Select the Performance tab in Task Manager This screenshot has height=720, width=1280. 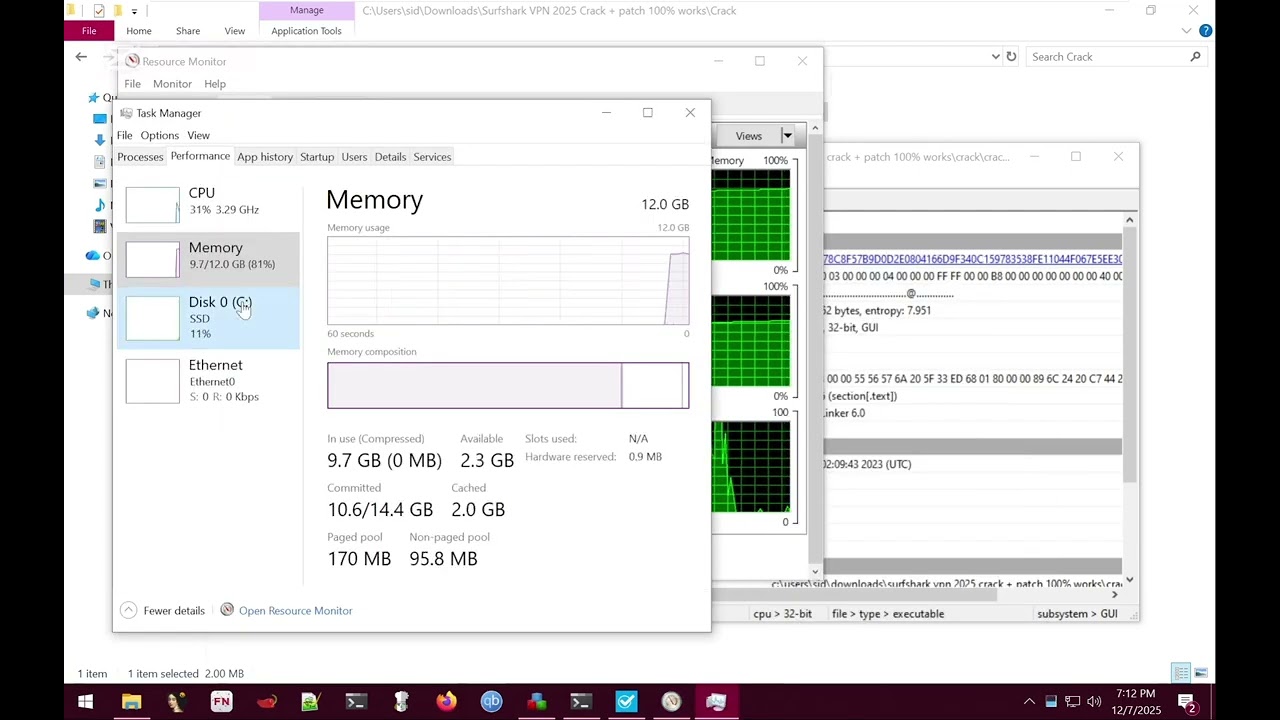click(200, 156)
